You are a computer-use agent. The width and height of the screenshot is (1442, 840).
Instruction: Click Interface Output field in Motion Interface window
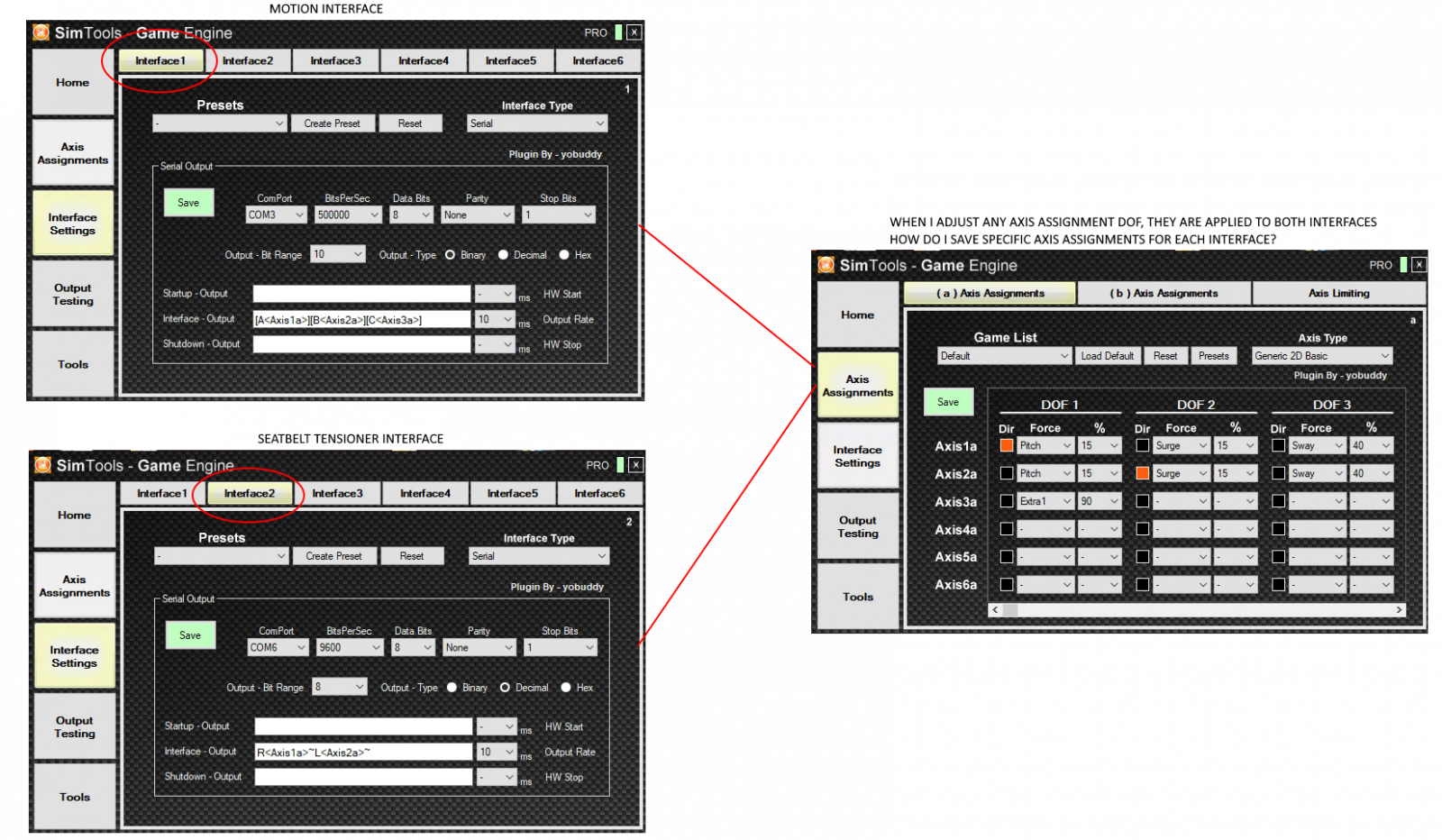pos(361,320)
